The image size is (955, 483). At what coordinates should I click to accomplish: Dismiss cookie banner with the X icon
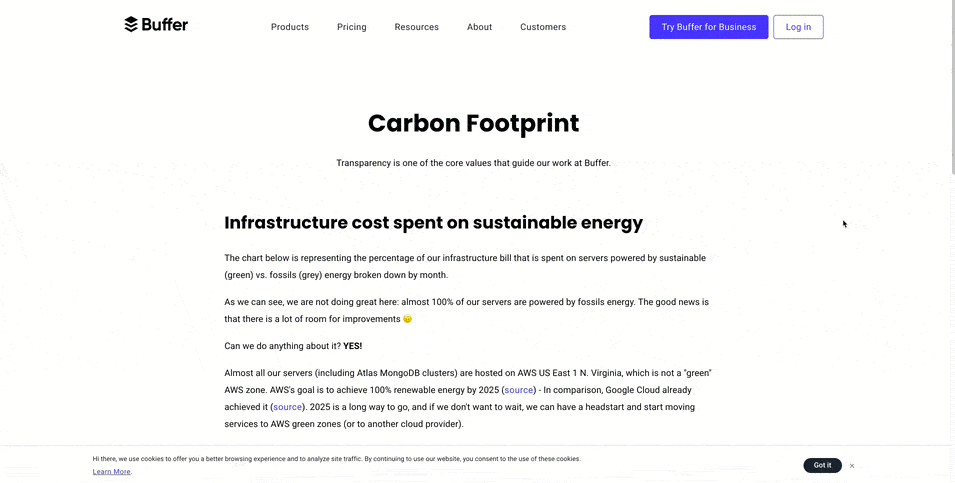[x=851, y=466]
